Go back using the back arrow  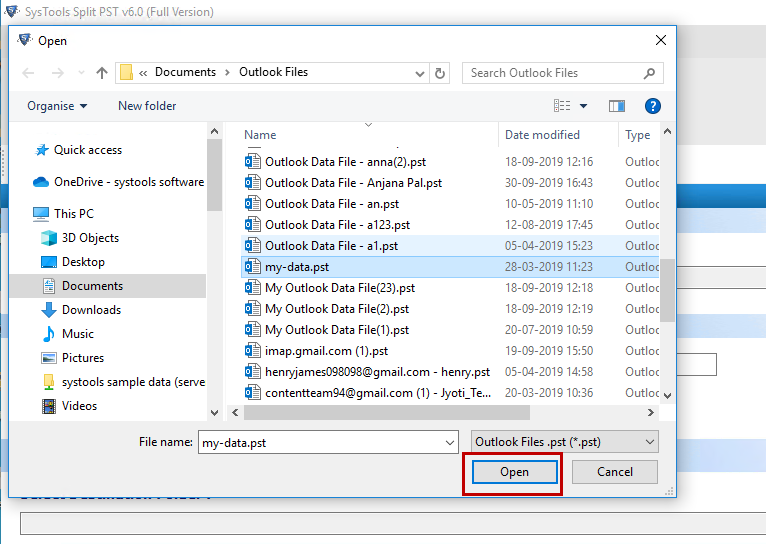pos(28,73)
